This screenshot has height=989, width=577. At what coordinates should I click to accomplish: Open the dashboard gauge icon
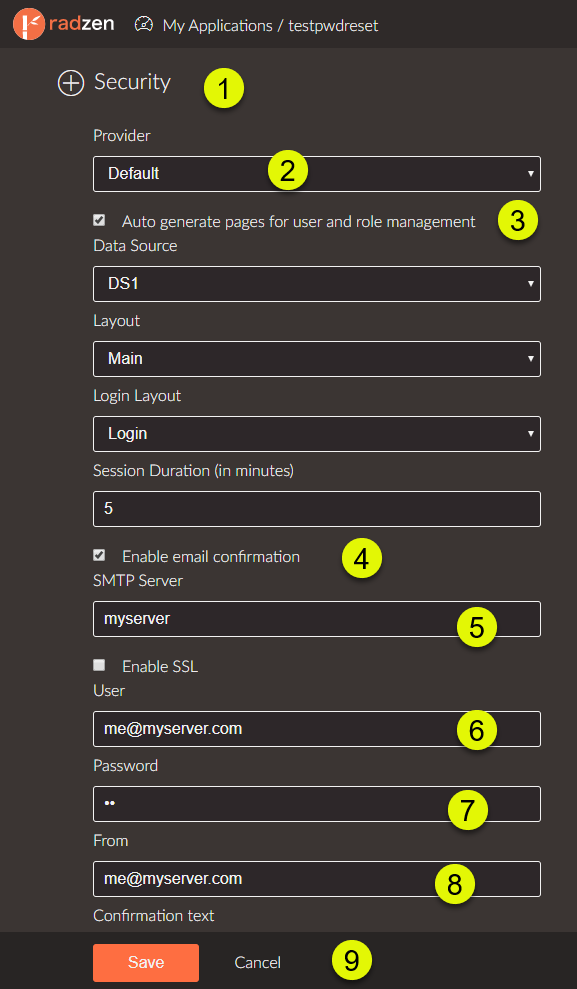point(144,25)
